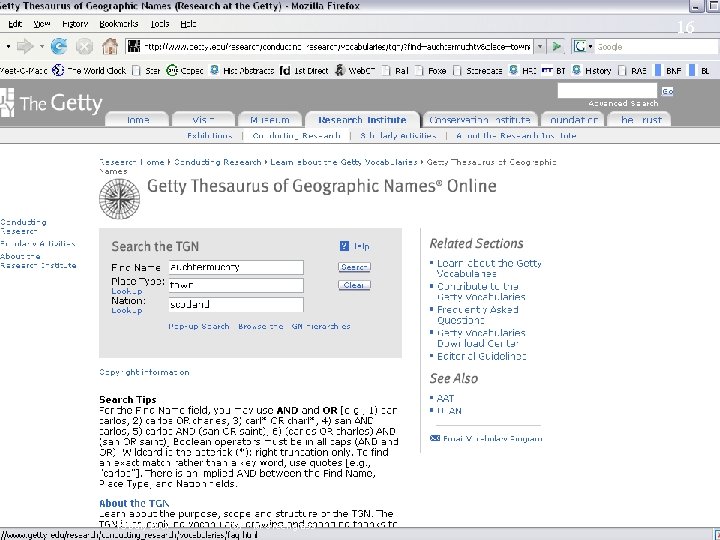Open the Foxe bookmark

(x=430, y=71)
